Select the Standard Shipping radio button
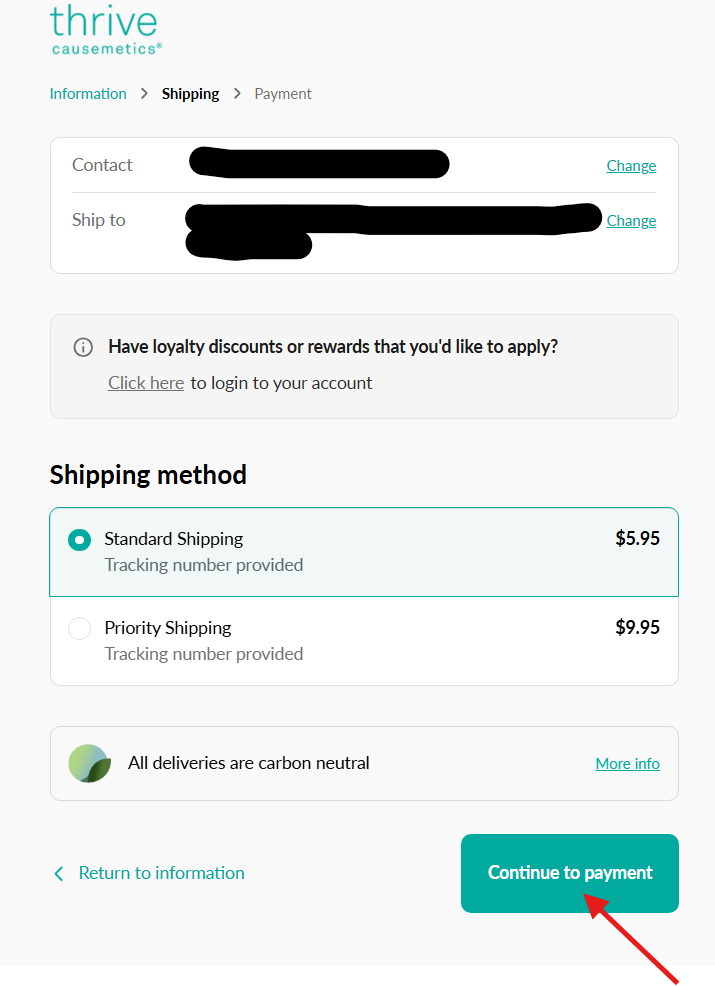715x986 pixels. click(79, 539)
